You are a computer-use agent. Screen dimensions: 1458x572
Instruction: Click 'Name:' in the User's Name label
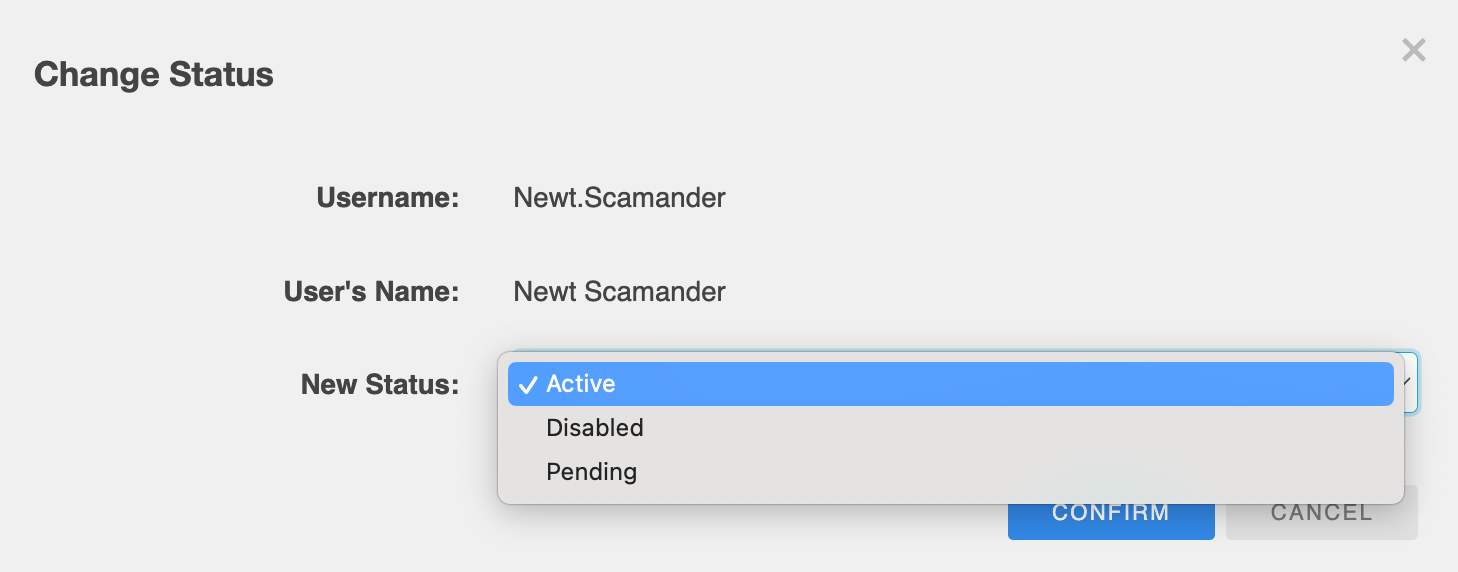(x=422, y=292)
